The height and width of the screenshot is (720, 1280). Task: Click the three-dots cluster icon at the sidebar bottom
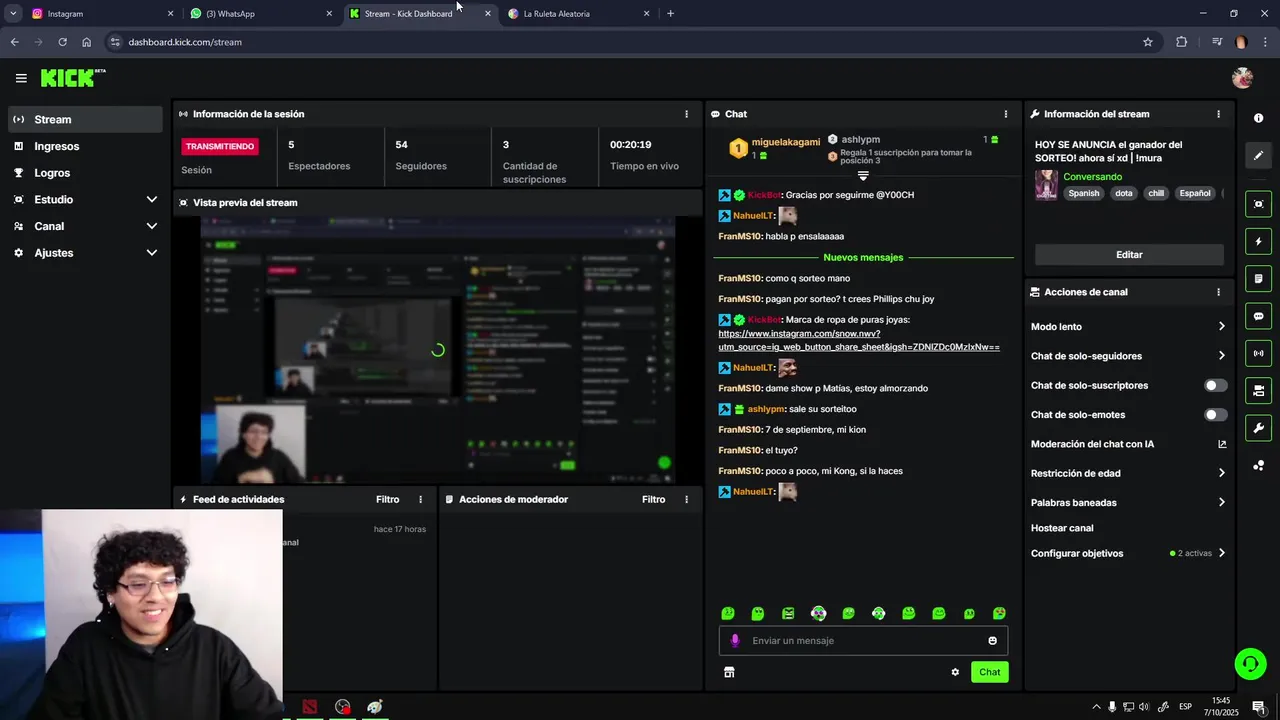tap(1258, 465)
